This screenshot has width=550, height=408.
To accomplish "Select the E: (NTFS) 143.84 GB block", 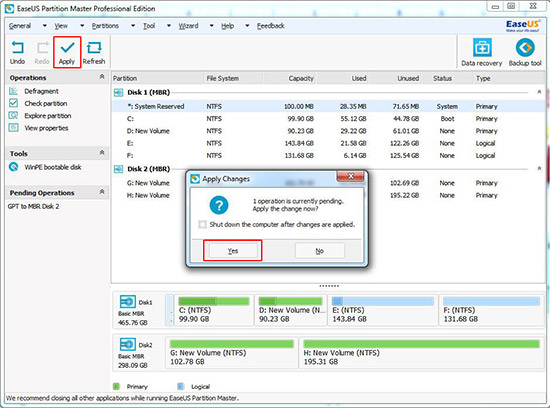I will click(383, 310).
